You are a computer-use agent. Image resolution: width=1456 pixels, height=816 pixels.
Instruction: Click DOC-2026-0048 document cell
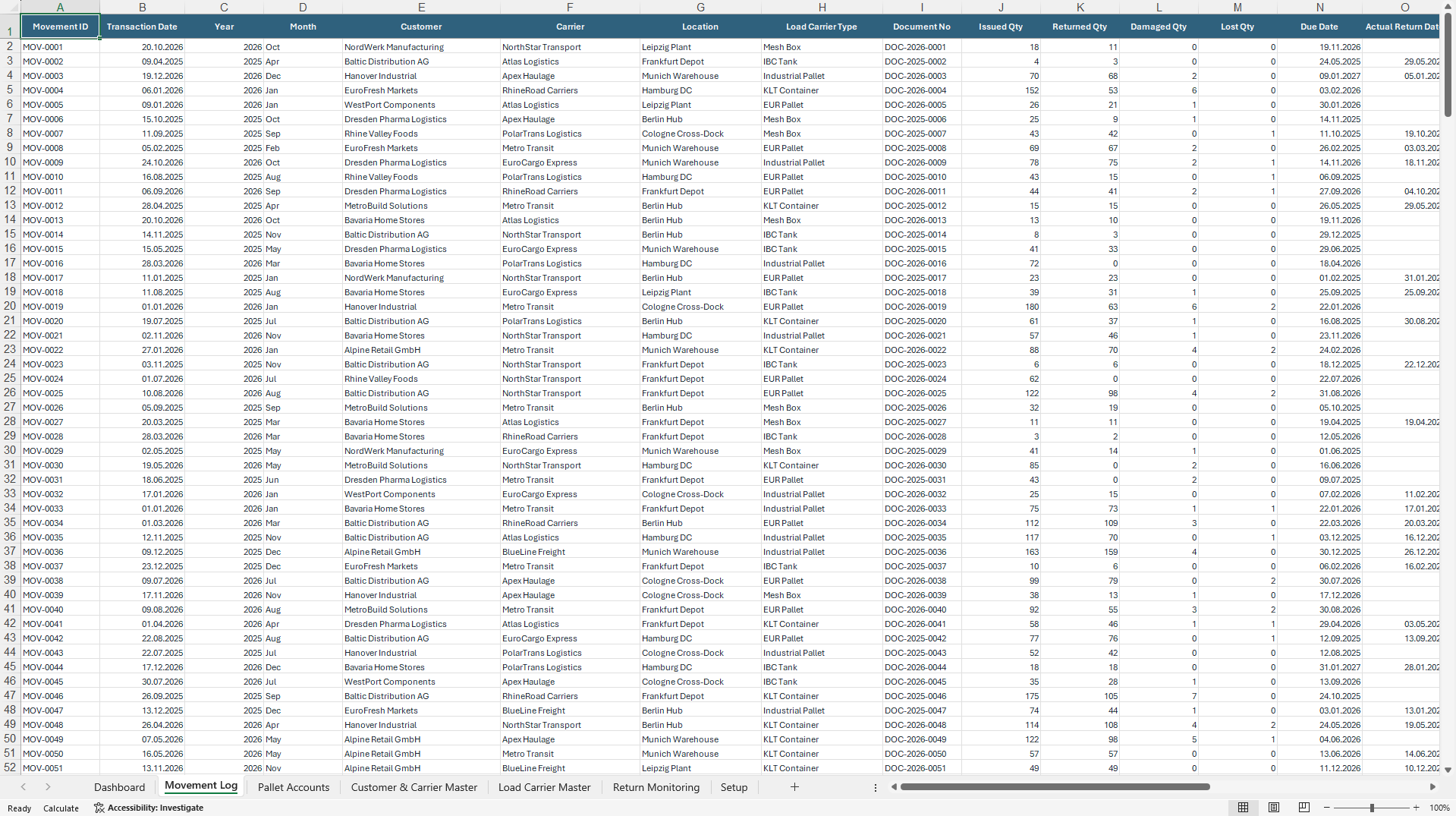click(x=922, y=725)
